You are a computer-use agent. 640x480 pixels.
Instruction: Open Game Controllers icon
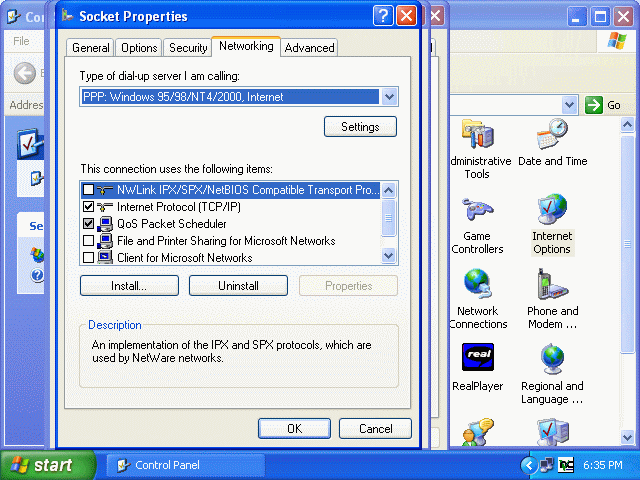[478, 209]
